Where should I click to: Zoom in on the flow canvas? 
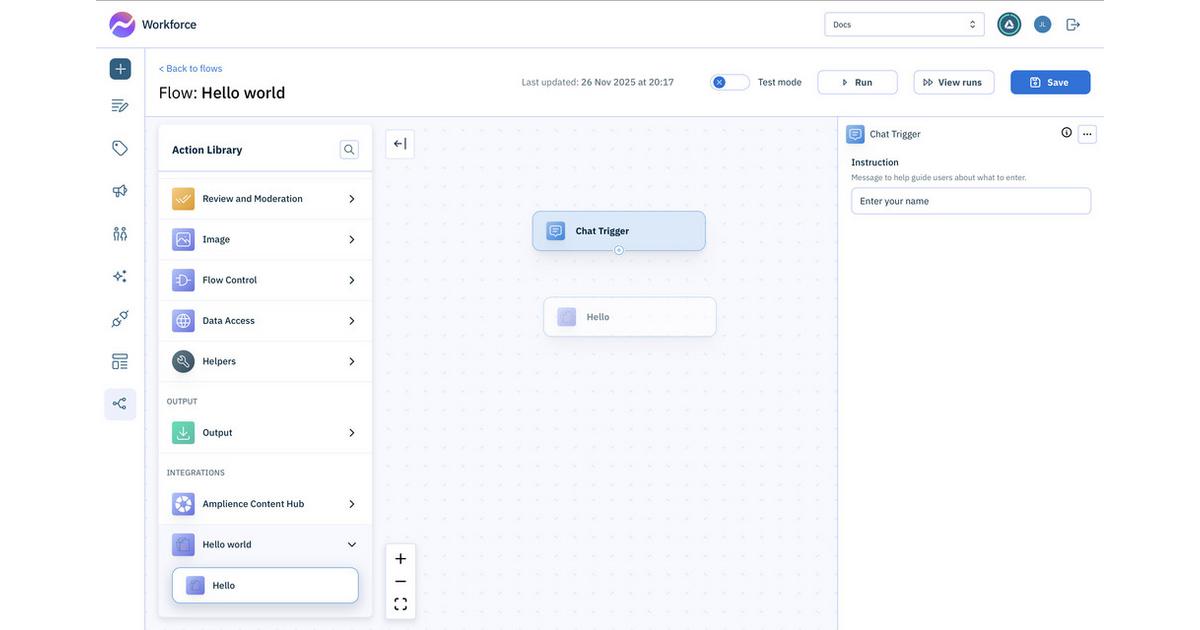click(x=400, y=559)
